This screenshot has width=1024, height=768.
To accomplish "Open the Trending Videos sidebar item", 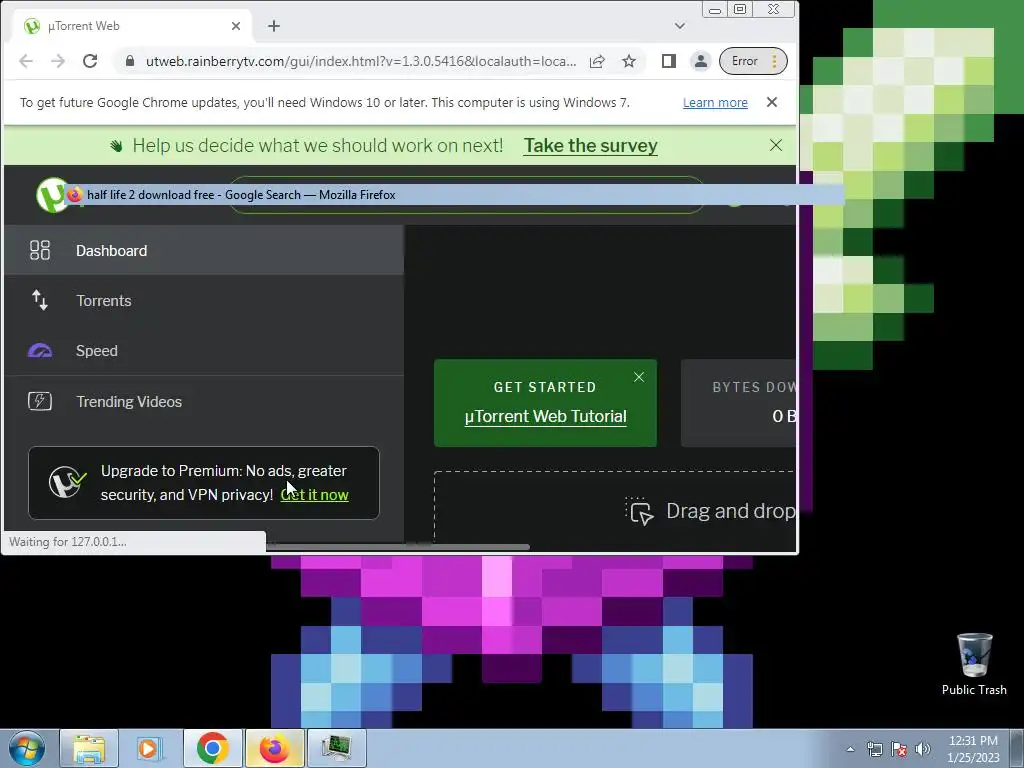I will (204, 401).
